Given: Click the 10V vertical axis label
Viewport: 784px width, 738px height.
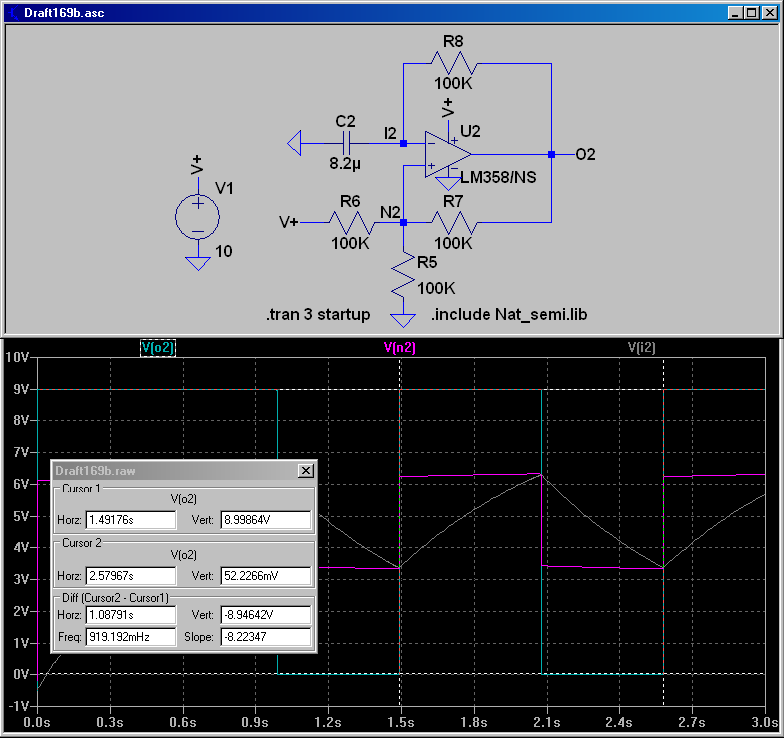Looking at the screenshot, I should click(x=16, y=357).
